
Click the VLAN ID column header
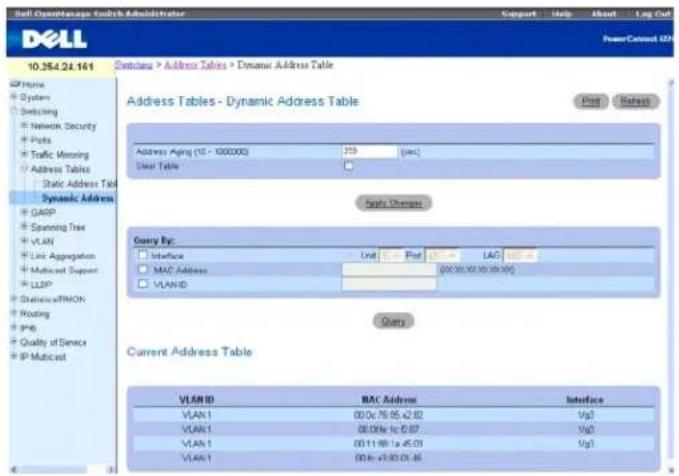pyautogui.click(x=196, y=399)
